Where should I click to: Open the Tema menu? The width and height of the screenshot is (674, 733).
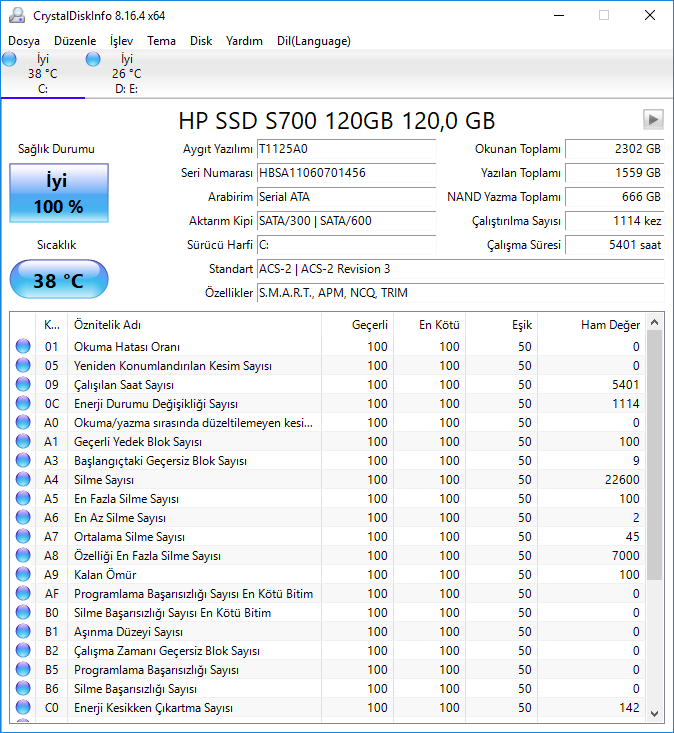click(161, 41)
